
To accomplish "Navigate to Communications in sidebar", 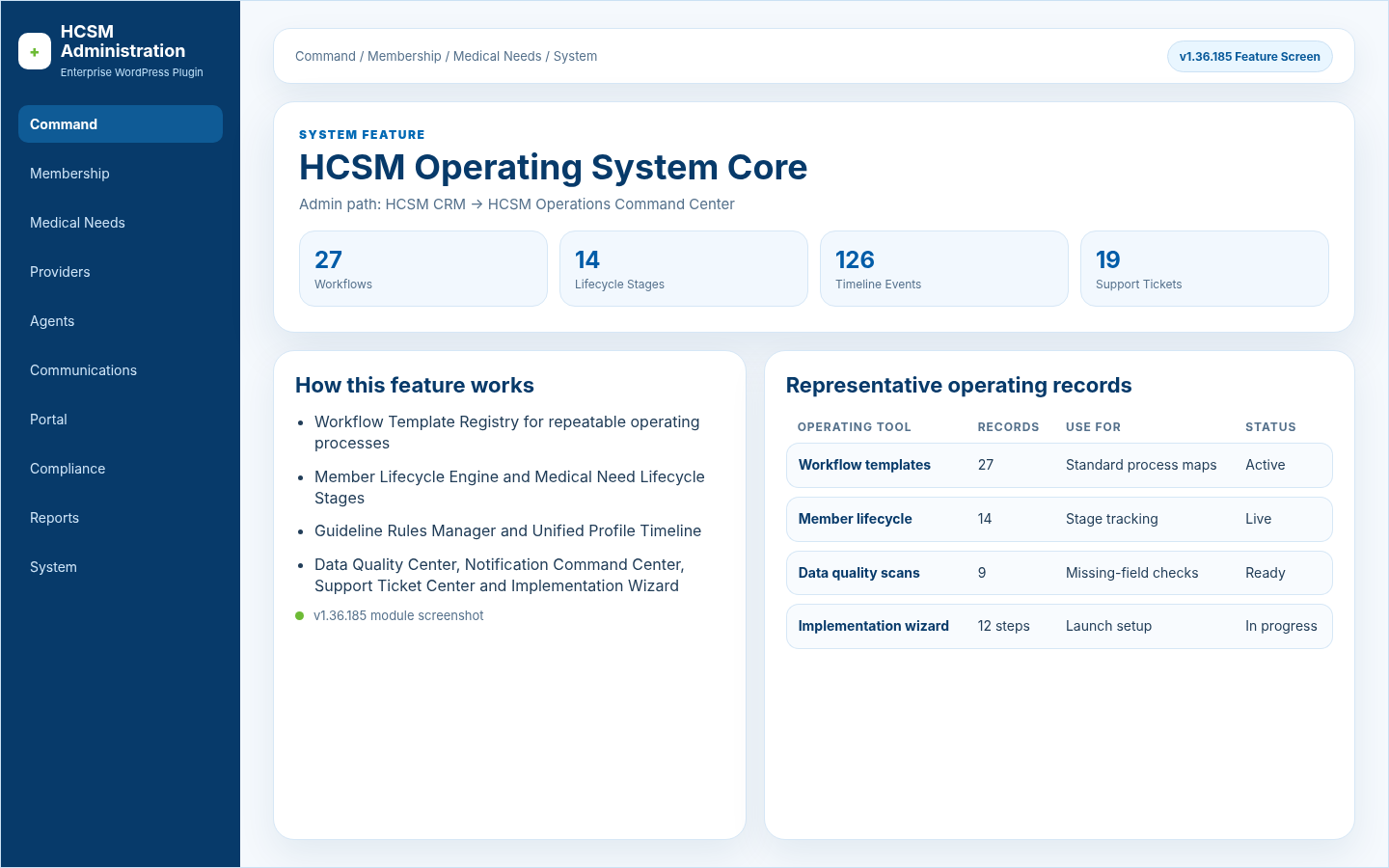I will coord(121,370).
